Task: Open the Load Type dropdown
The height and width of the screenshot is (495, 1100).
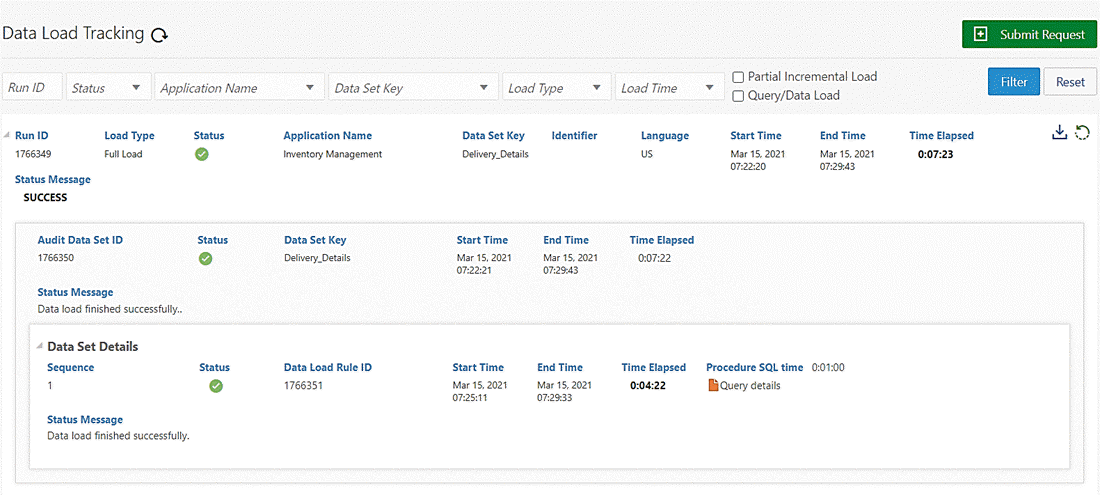Action: click(556, 88)
